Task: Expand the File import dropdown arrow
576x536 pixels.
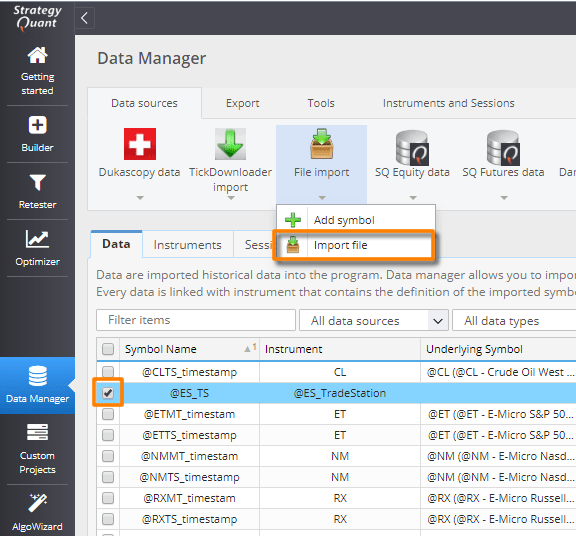Action: coord(322,198)
